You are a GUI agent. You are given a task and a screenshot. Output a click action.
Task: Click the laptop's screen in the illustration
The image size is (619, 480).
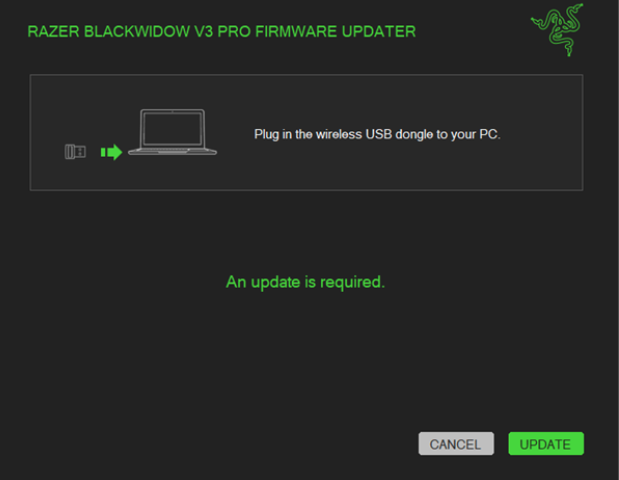[173, 129]
